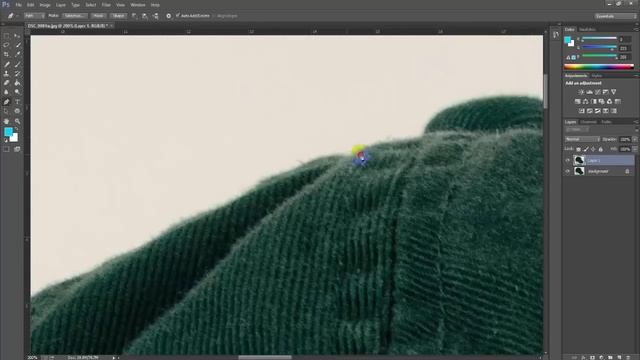Image resolution: width=640 pixels, height=360 pixels.
Task: Select the Pen tool
Action: pos(7,102)
